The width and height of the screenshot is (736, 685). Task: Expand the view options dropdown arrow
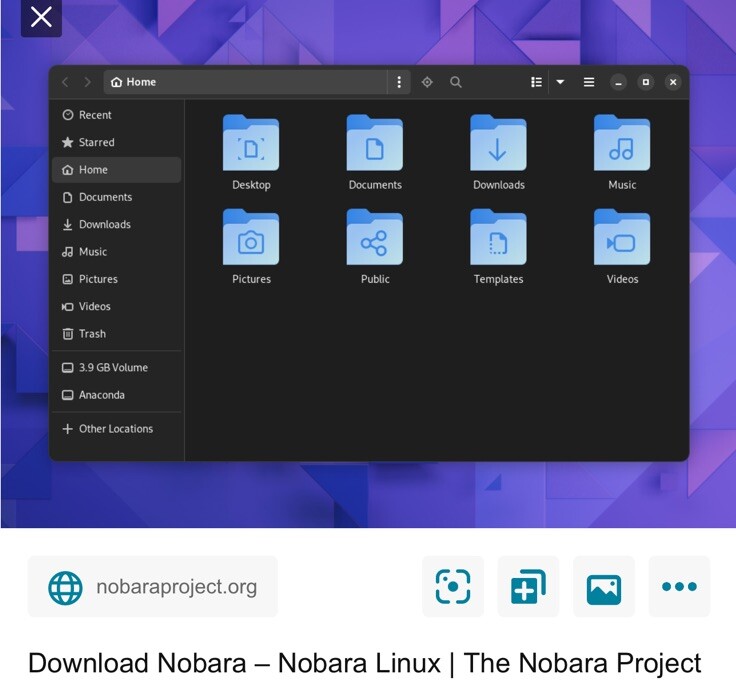tap(560, 82)
